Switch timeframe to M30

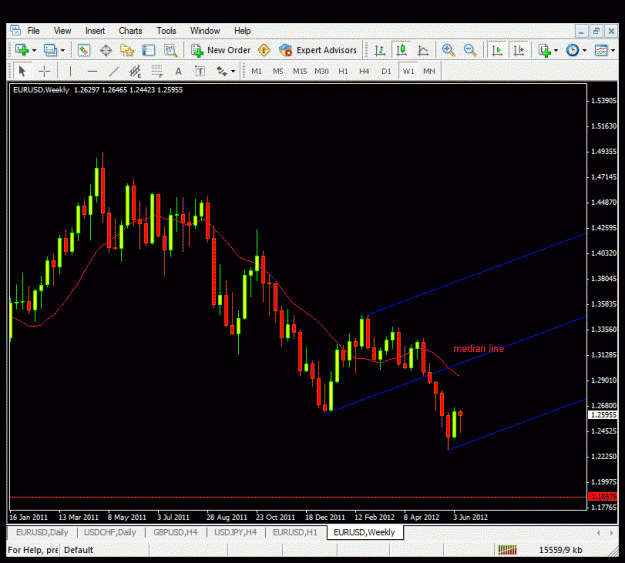pos(321,71)
